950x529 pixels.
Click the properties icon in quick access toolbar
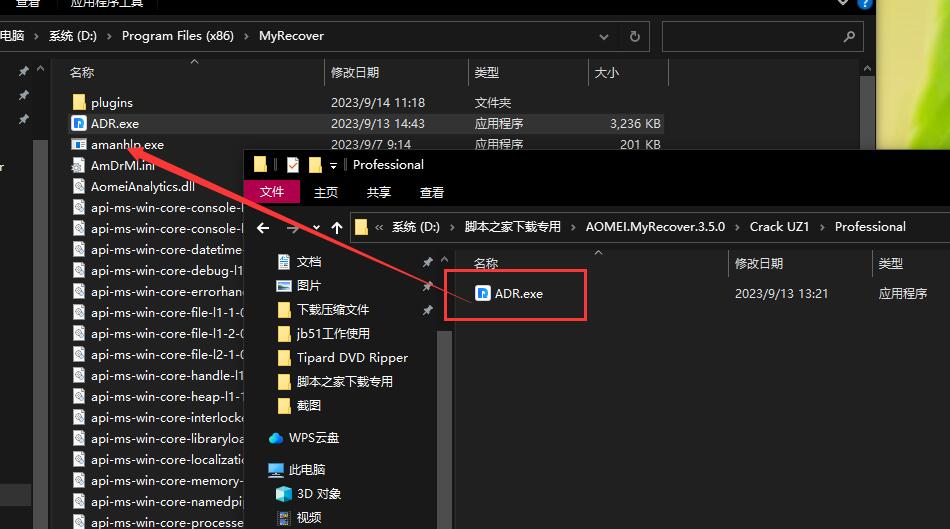[293, 165]
